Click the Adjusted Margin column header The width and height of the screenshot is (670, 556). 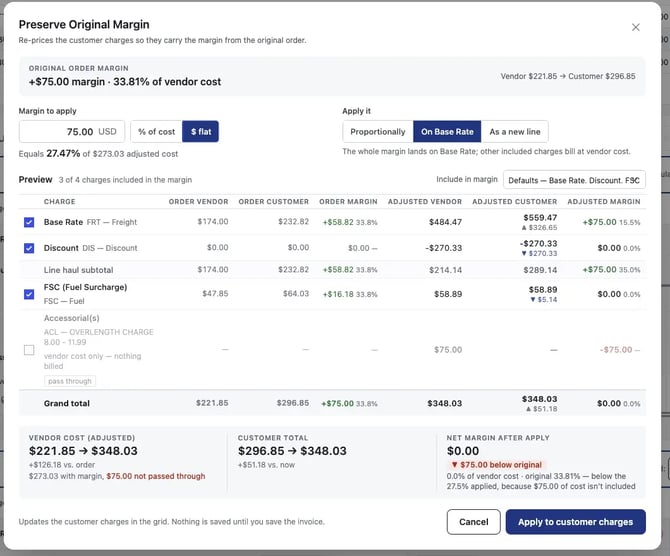(x=604, y=202)
